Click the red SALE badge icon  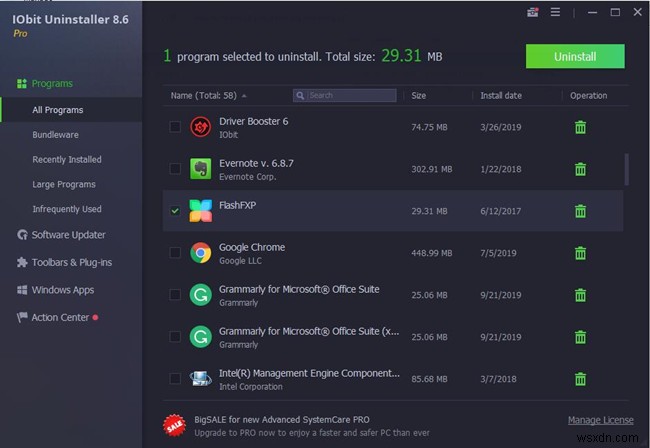point(175,425)
